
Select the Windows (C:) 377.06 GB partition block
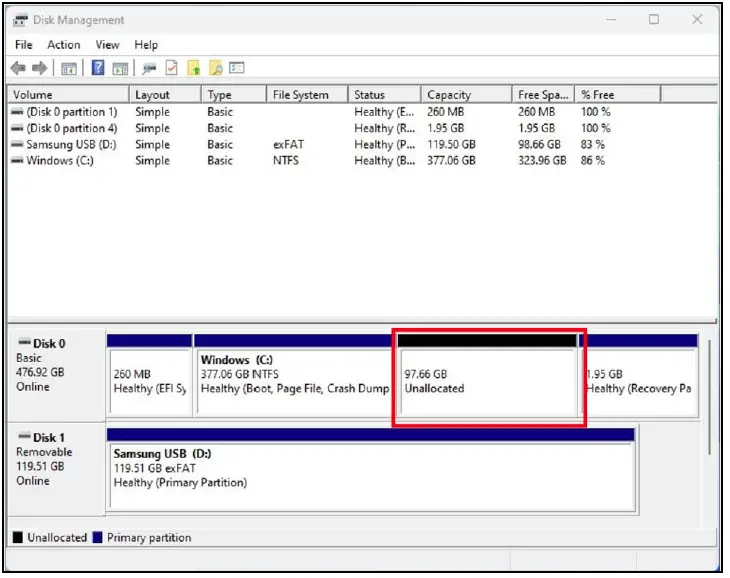[x=294, y=375]
